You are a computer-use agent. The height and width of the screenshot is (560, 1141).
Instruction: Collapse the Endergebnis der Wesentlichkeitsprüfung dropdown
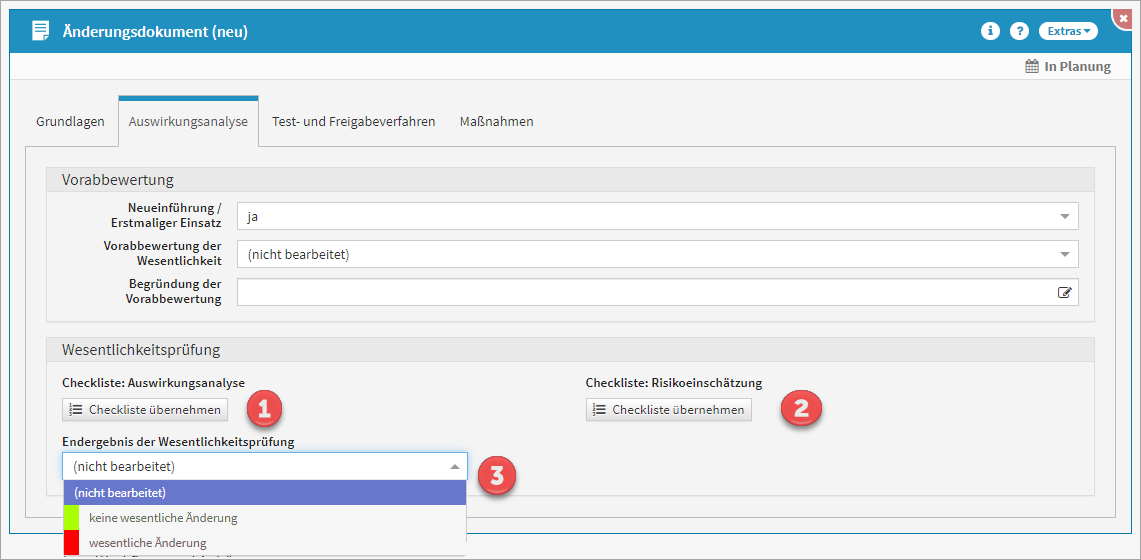tap(454, 467)
